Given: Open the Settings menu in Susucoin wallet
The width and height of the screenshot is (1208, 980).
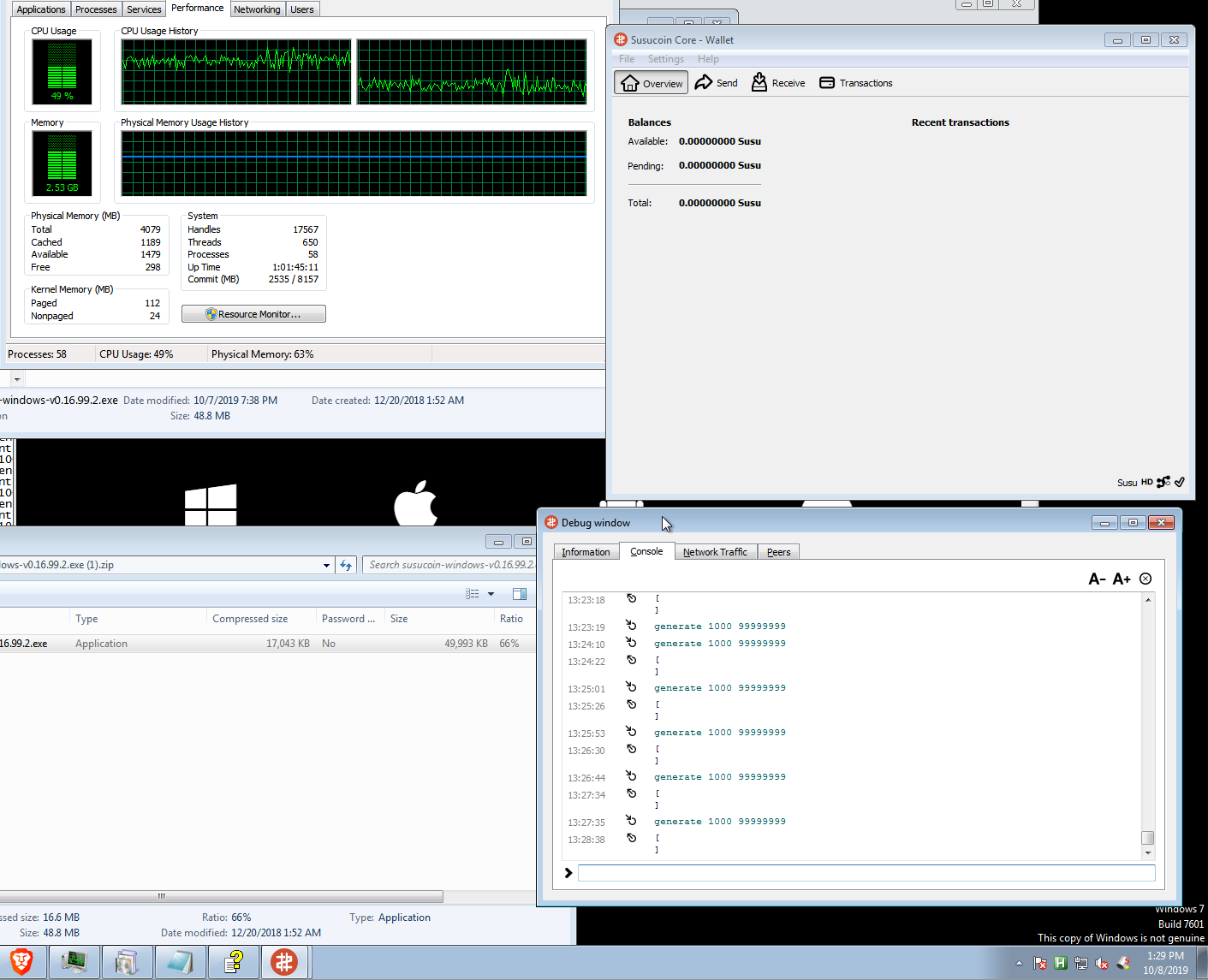Looking at the screenshot, I should point(665,59).
